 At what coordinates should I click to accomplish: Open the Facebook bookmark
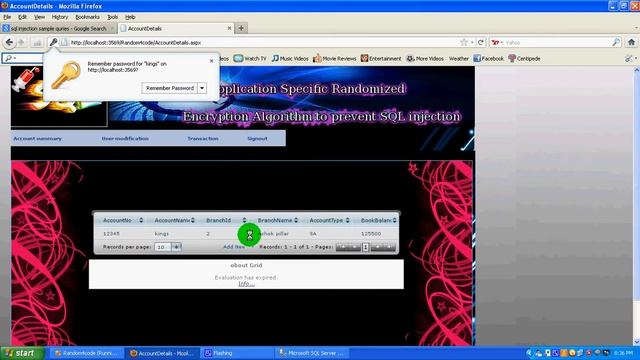tap(489, 58)
